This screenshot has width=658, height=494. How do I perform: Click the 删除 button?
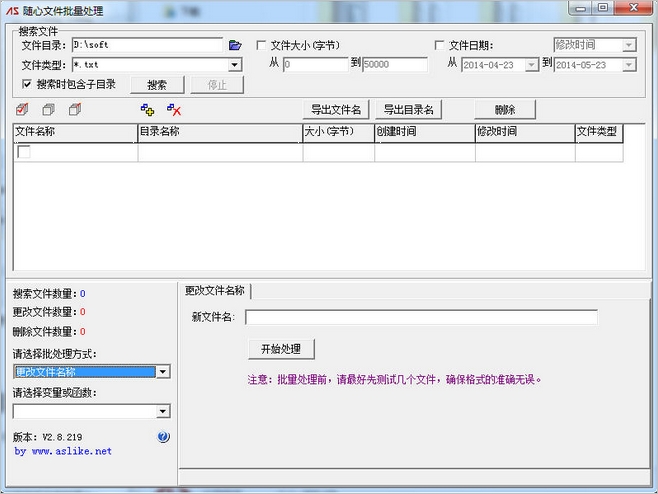point(505,110)
